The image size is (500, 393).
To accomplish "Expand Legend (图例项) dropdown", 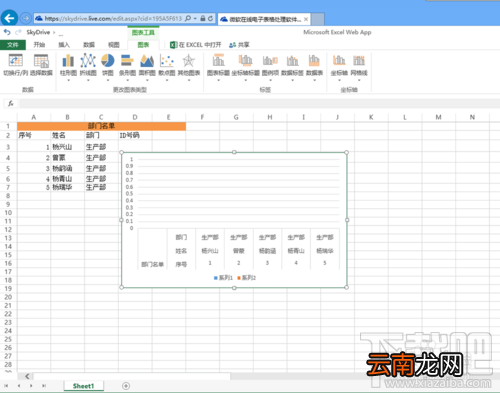I will coord(270,80).
